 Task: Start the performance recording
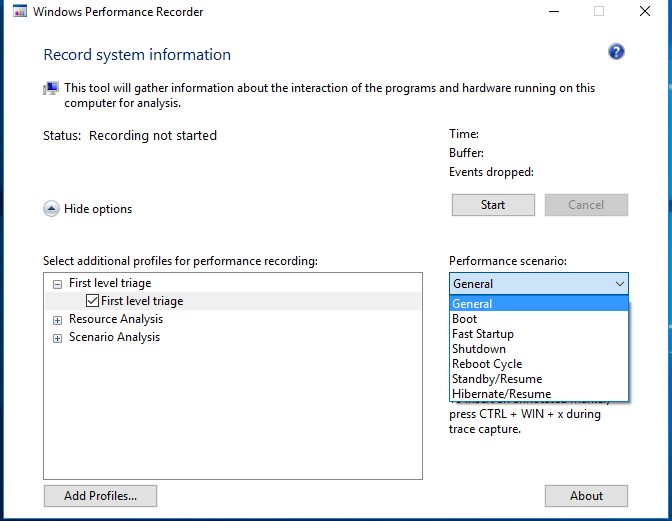click(x=493, y=205)
